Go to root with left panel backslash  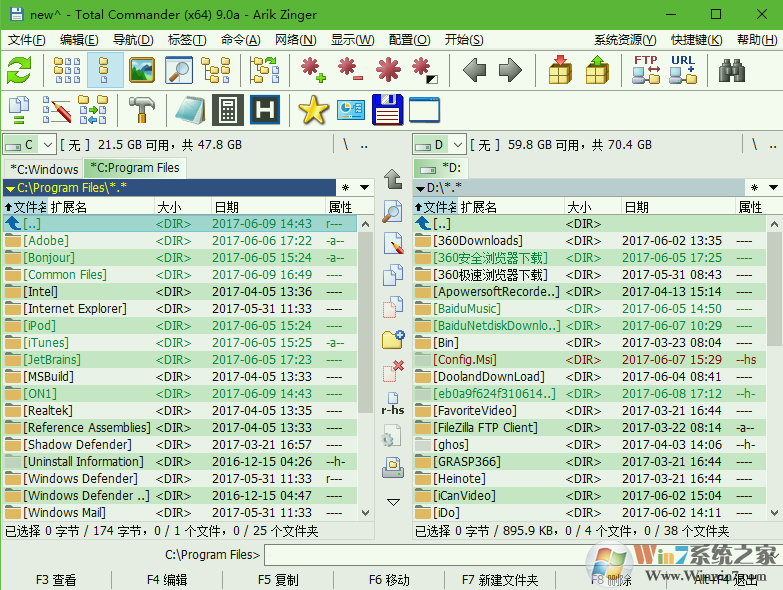point(346,145)
